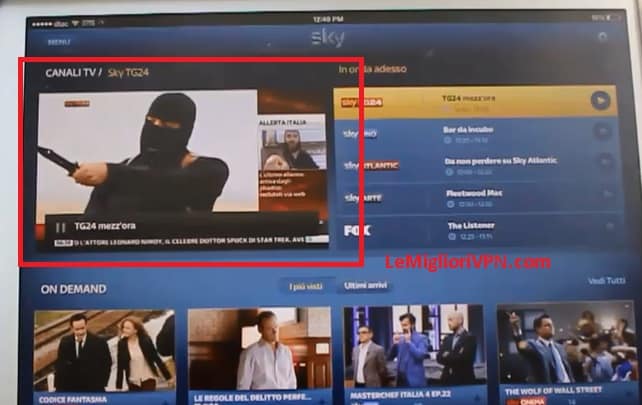This screenshot has width=642, height=405.
Task: Open 'Da non perdere su Sky Atlantic'
Action: tap(501, 161)
